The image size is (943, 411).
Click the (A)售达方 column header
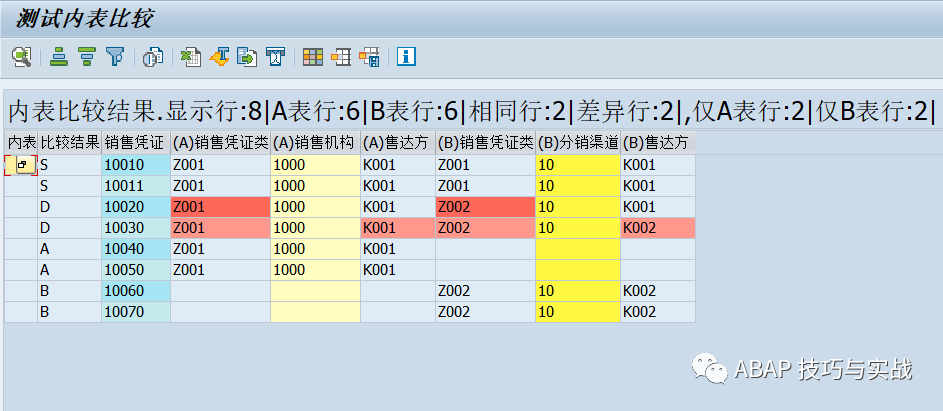tap(398, 143)
